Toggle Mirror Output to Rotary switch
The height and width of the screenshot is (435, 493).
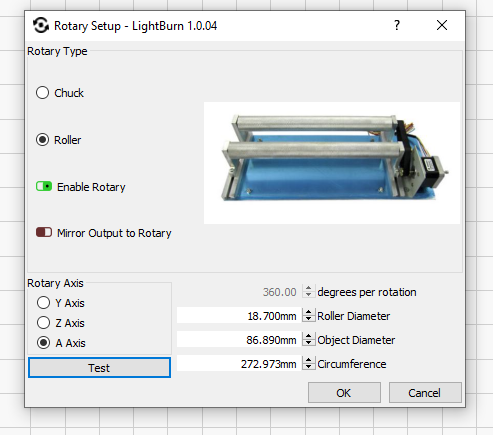click(44, 232)
